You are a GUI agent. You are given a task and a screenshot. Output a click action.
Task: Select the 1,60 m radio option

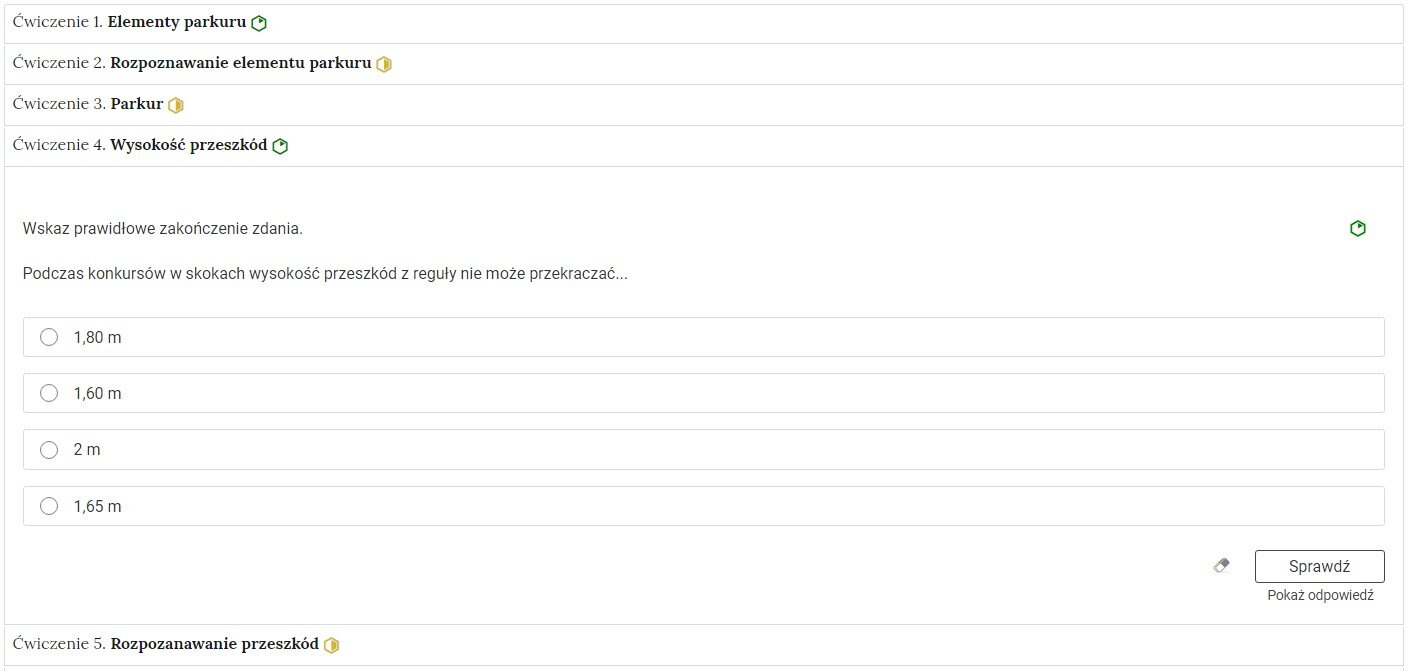[x=49, y=393]
